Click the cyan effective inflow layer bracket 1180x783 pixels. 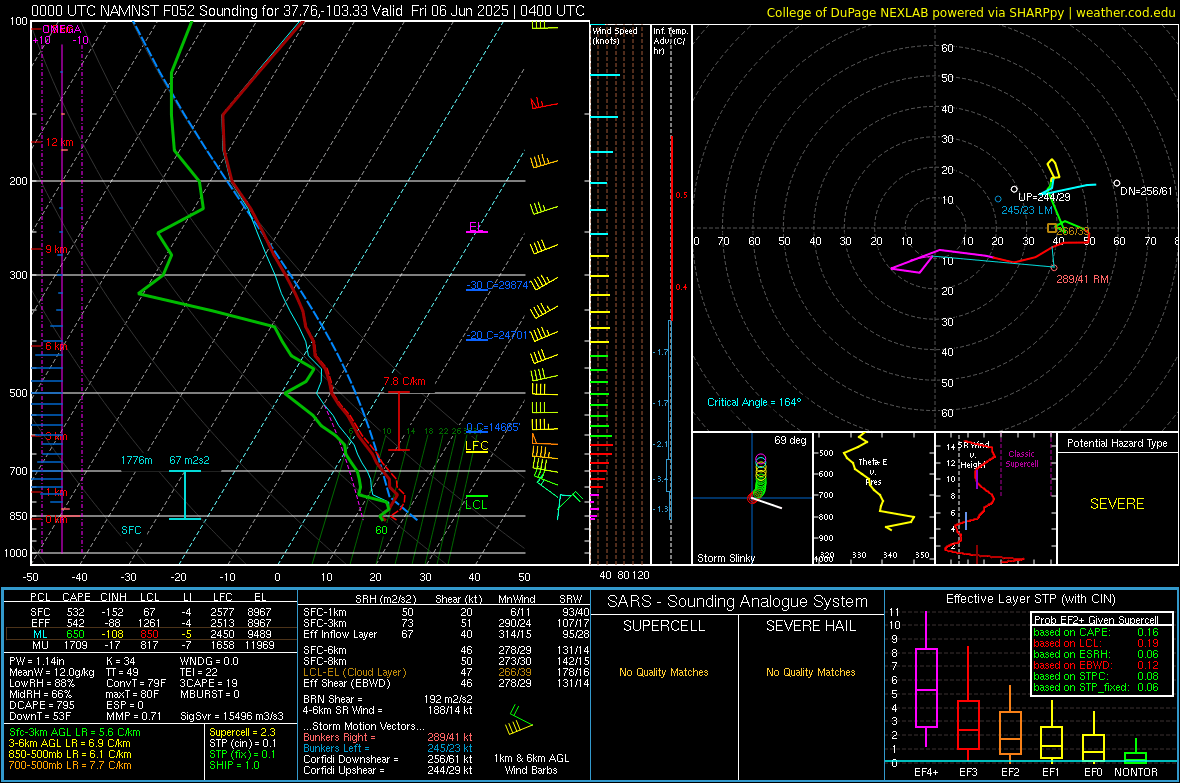tap(185, 495)
